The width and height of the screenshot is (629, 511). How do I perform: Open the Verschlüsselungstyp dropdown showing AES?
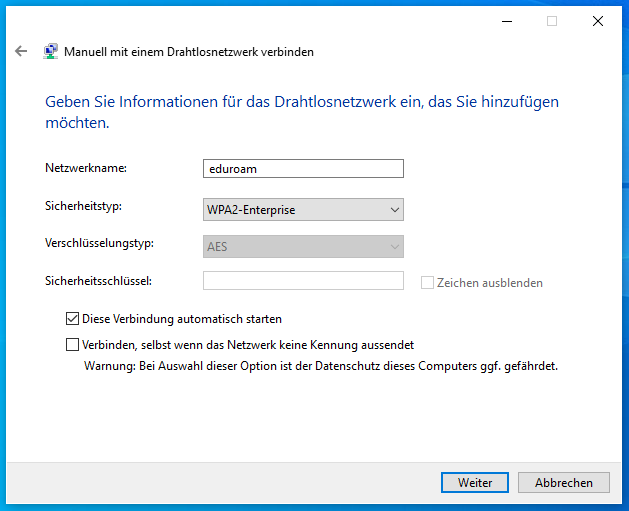coord(303,246)
